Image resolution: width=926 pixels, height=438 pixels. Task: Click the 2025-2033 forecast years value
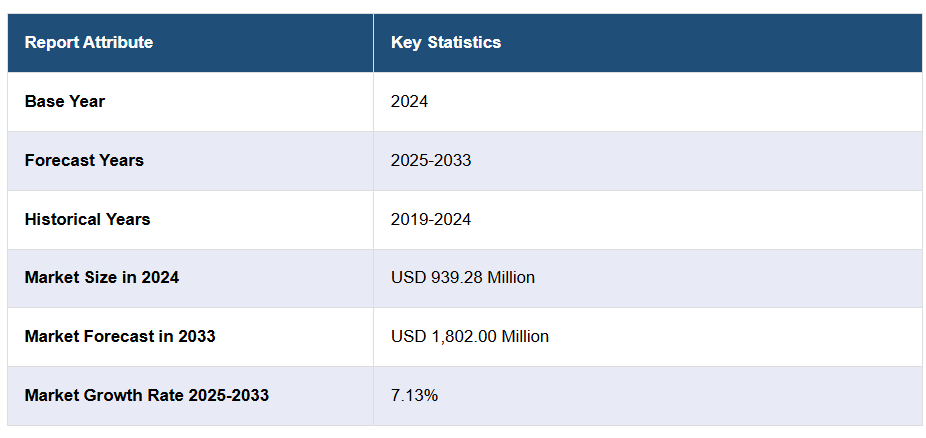pyautogui.click(x=431, y=160)
